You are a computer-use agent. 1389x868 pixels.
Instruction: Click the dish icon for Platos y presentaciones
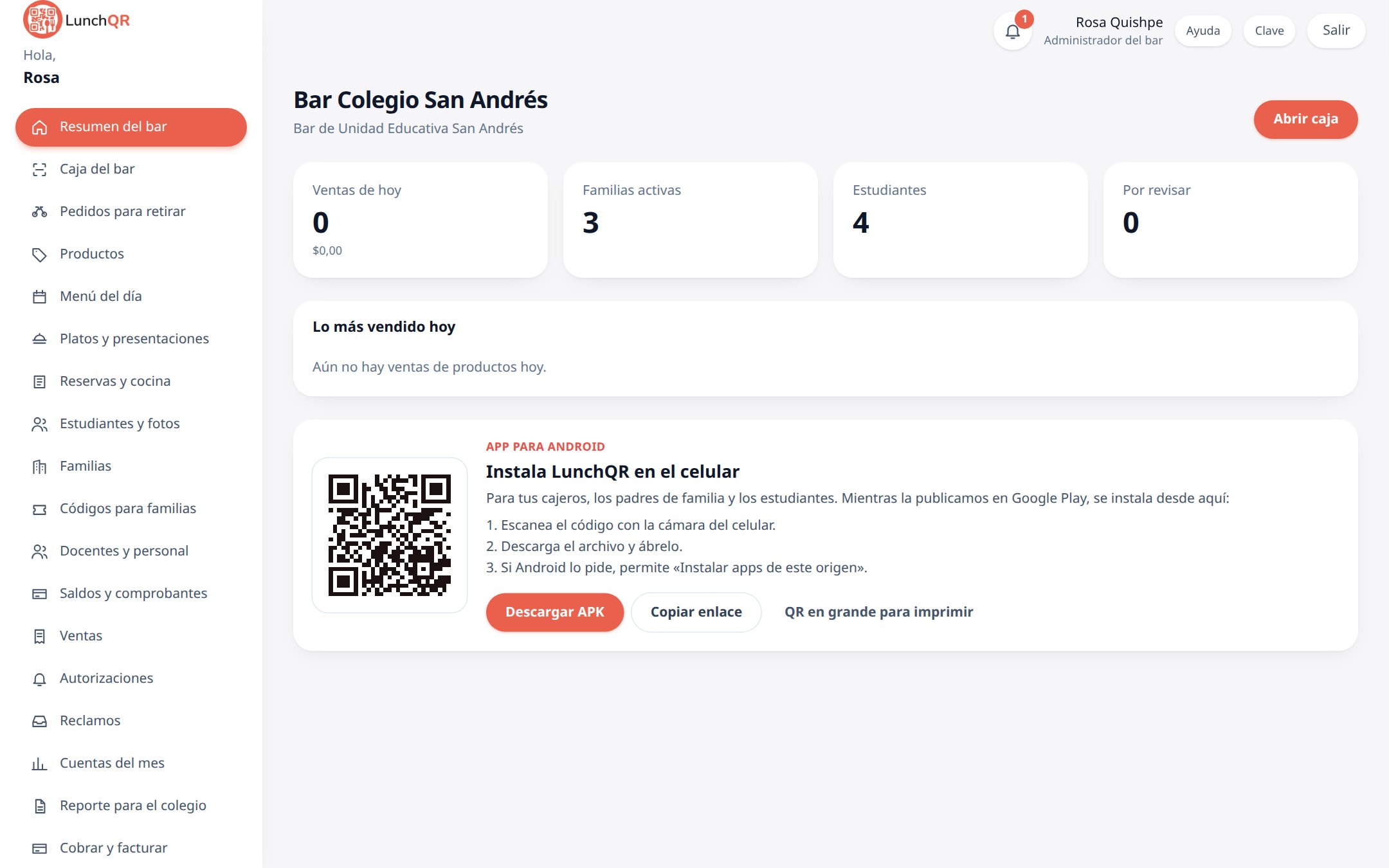[x=40, y=339]
